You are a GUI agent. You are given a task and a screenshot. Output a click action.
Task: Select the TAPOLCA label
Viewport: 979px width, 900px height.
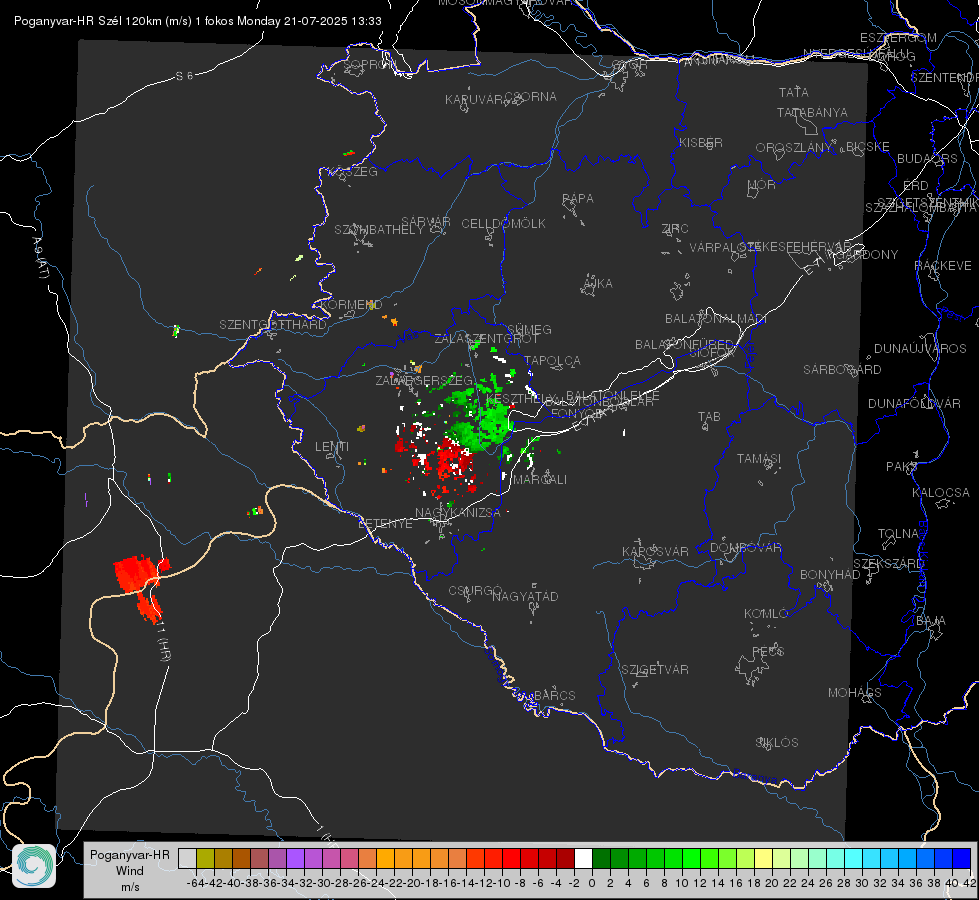pos(553,361)
